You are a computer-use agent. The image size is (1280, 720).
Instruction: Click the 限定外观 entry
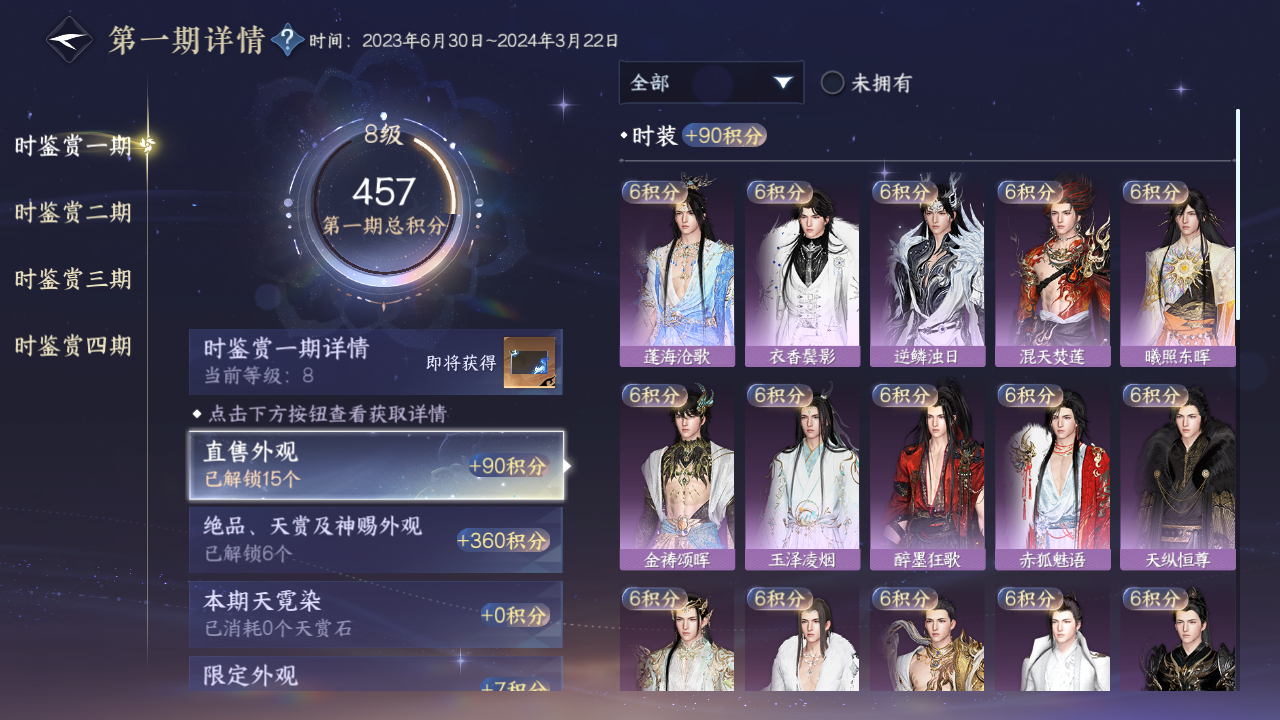[x=375, y=674]
